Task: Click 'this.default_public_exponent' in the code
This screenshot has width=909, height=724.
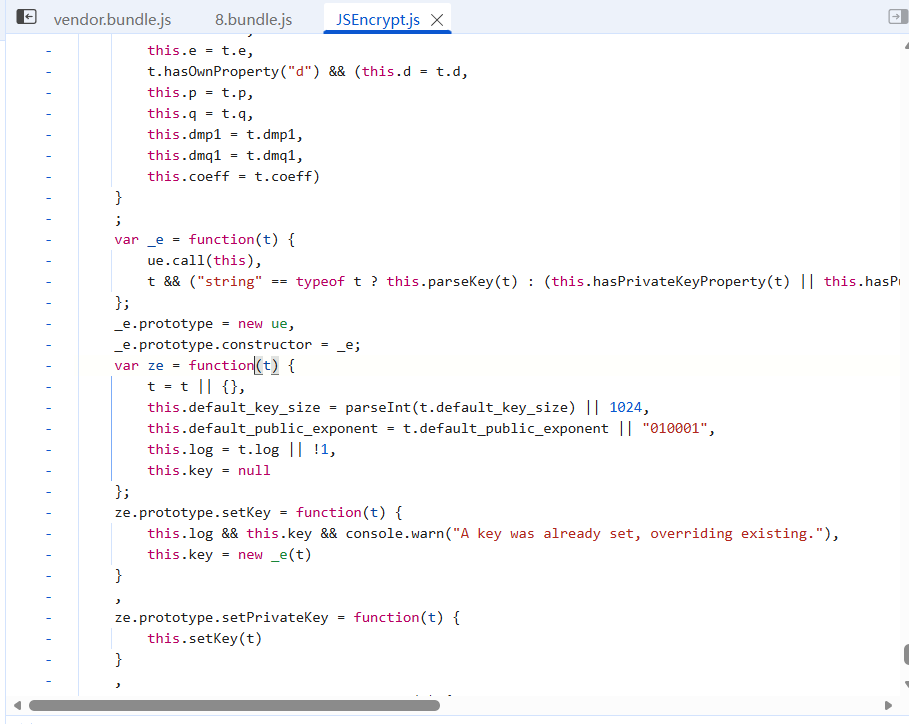Action: click(263, 428)
